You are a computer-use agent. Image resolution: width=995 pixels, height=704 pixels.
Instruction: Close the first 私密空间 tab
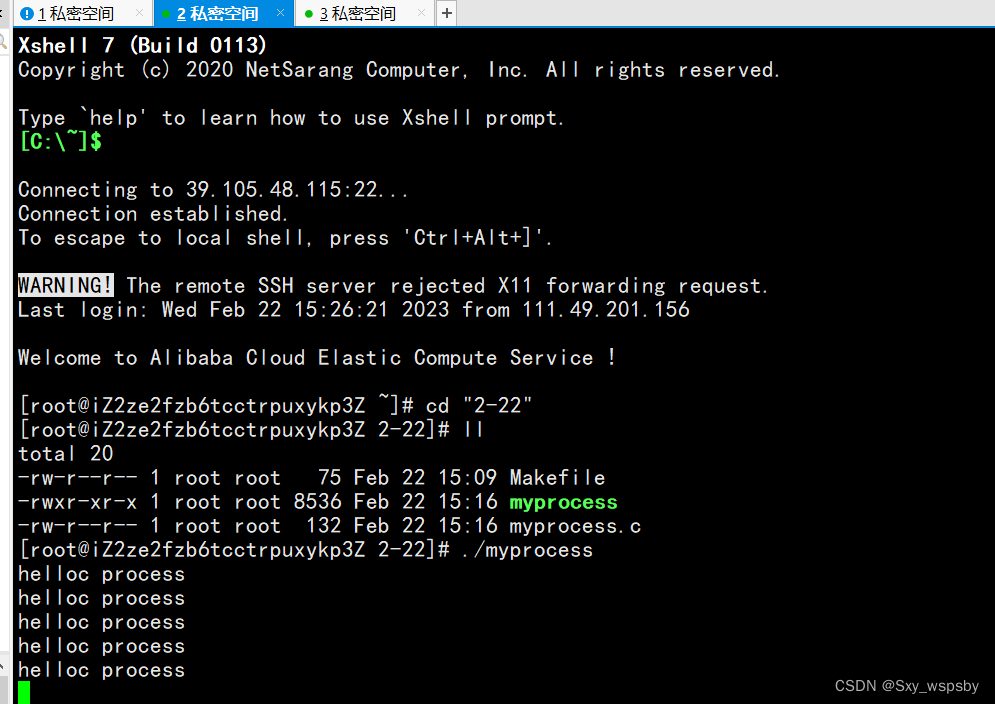pyautogui.click(x=139, y=14)
